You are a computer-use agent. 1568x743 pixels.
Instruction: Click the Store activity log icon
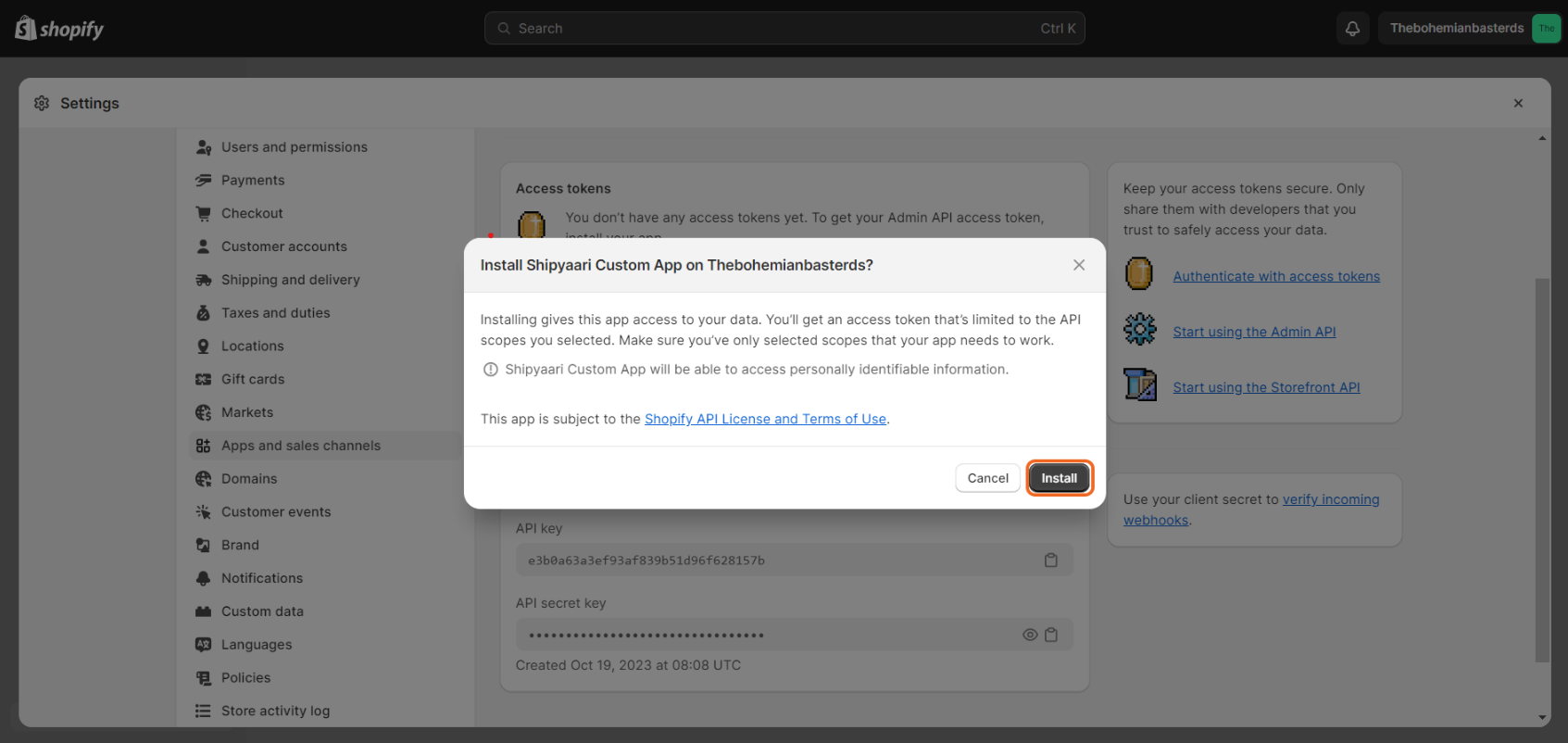click(x=204, y=712)
